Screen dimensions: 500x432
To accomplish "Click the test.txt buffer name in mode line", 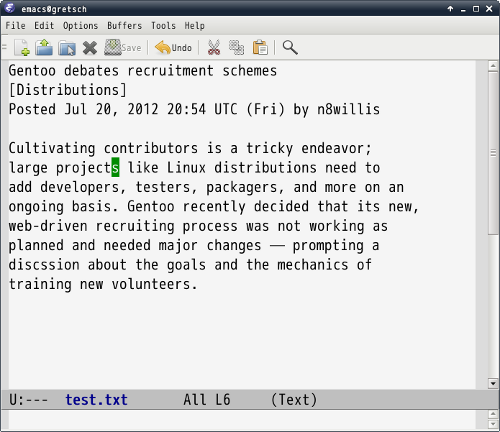I will coord(96,399).
